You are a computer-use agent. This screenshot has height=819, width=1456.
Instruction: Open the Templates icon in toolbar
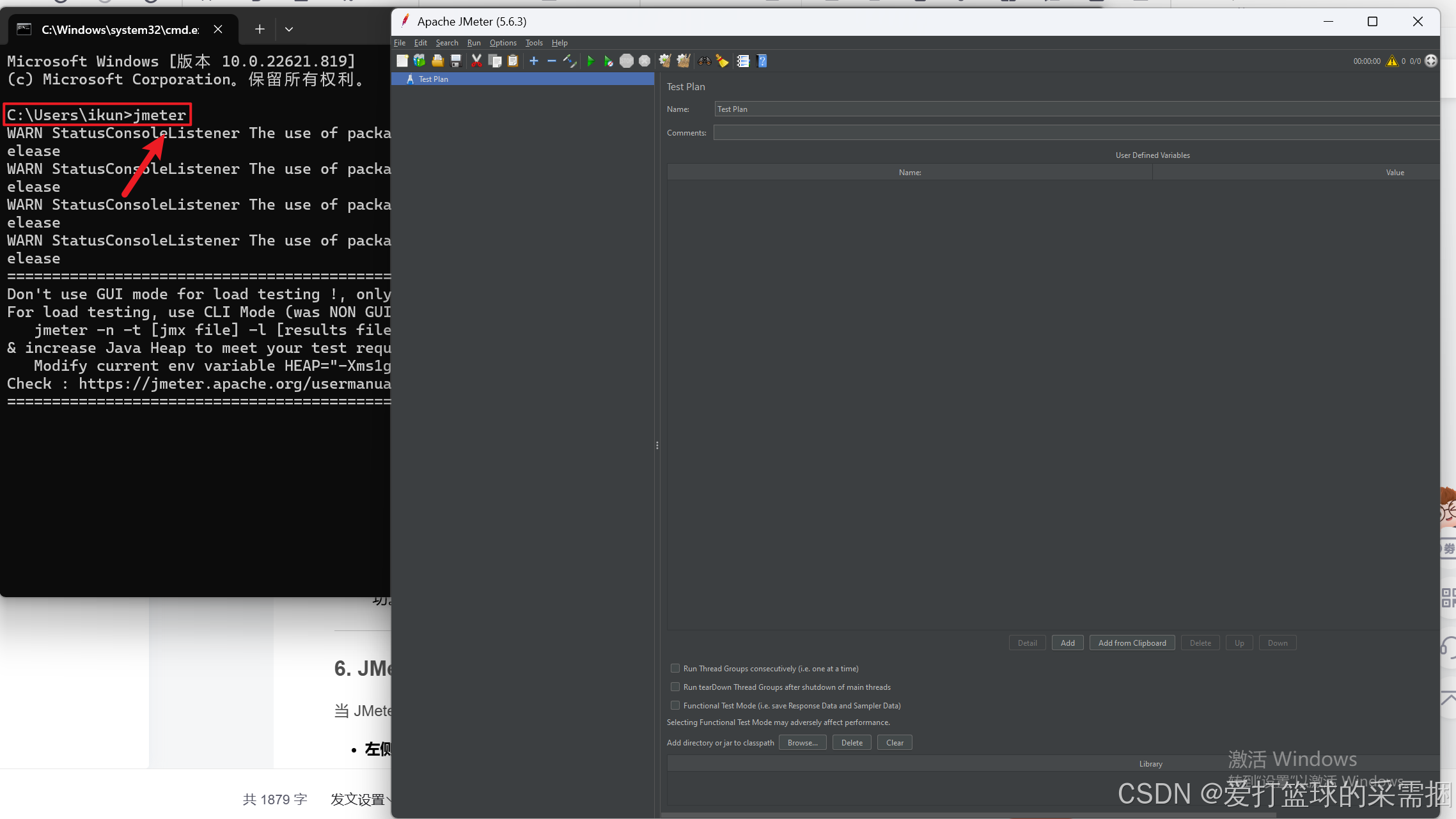click(x=419, y=61)
